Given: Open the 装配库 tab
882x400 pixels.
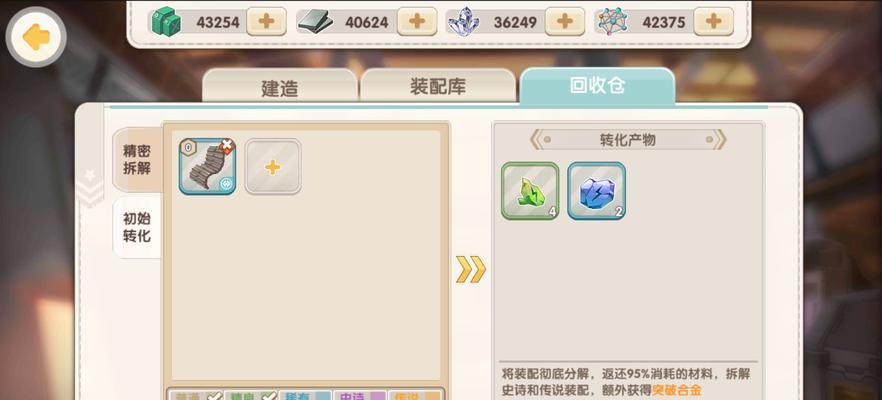Looking at the screenshot, I should 438,86.
